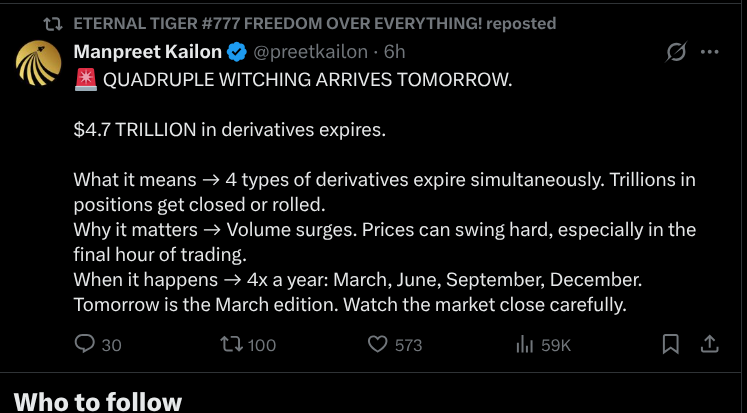Image resolution: width=747 pixels, height=413 pixels.
Task: Bookmark the Quadruple Witching tweet
Action: (671, 344)
